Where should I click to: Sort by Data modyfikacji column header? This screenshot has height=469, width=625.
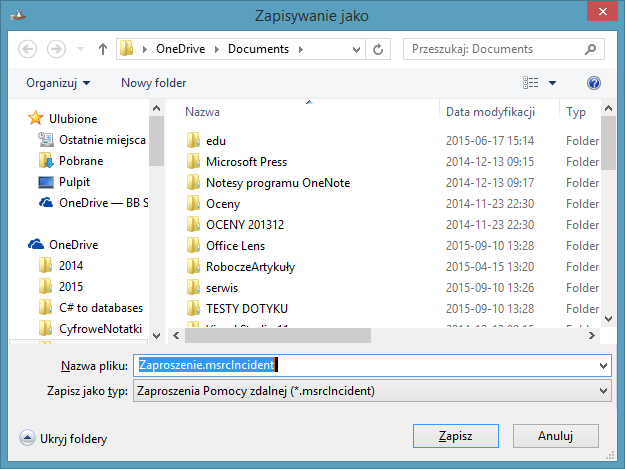click(490, 112)
